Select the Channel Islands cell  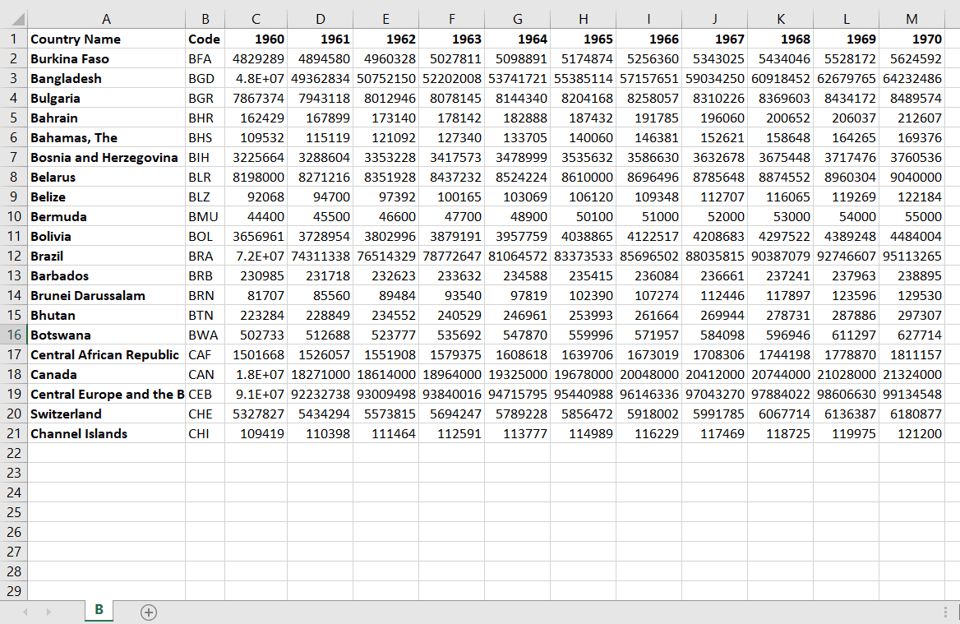point(107,434)
